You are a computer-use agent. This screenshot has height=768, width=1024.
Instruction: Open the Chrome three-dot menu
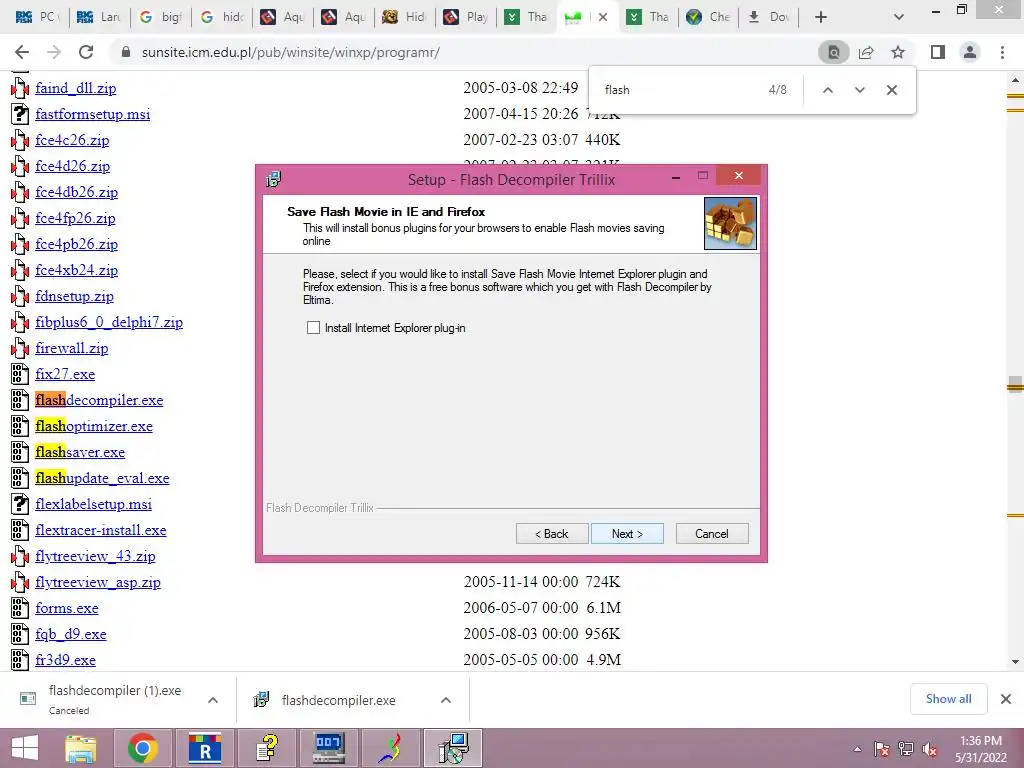point(1002,52)
